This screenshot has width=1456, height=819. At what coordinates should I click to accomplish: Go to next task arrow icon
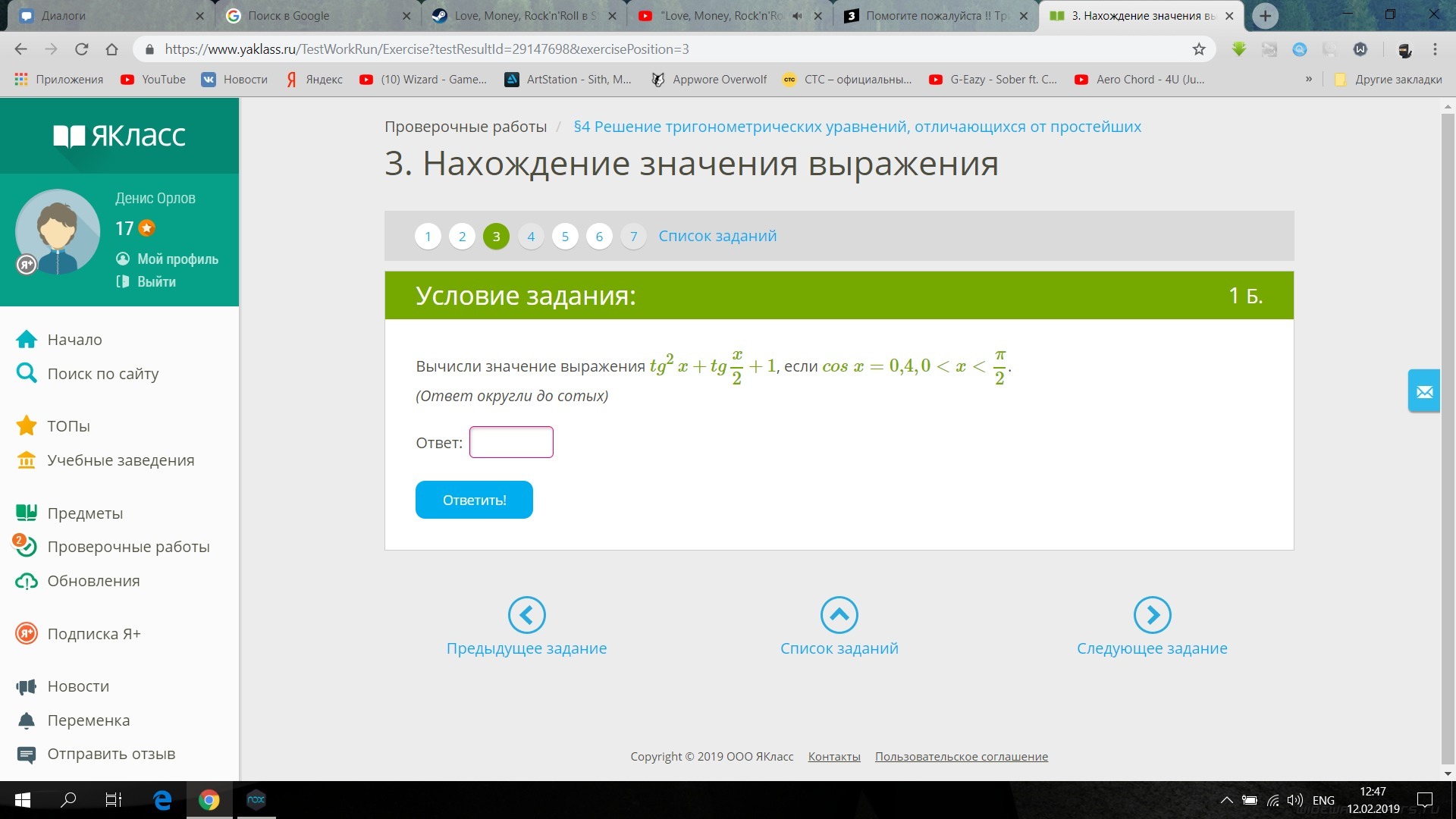1152,614
